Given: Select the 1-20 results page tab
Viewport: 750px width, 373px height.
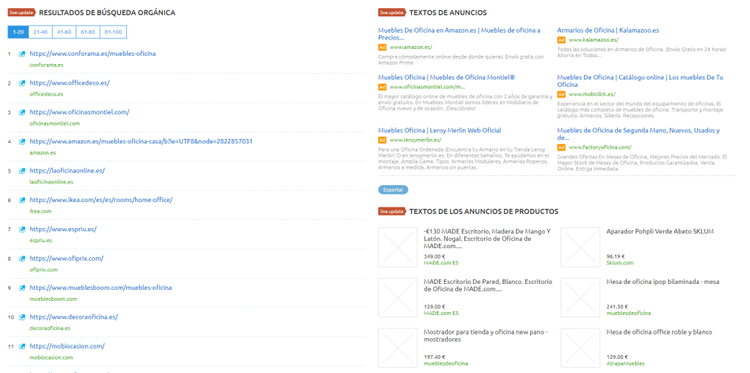Looking at the screenshot, I should tap(19, 32).
